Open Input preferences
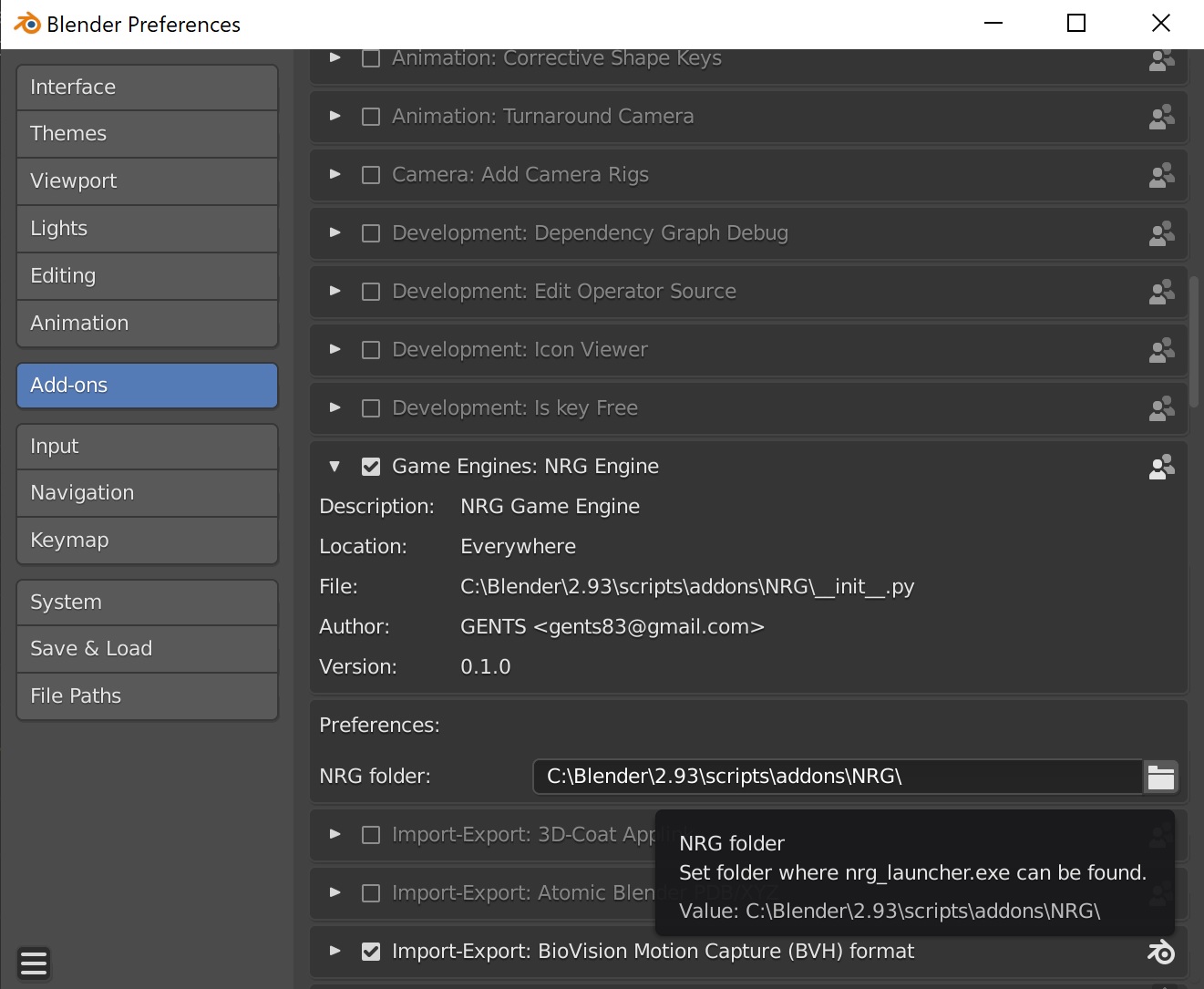1204x989 pixels. coord(147,447)
